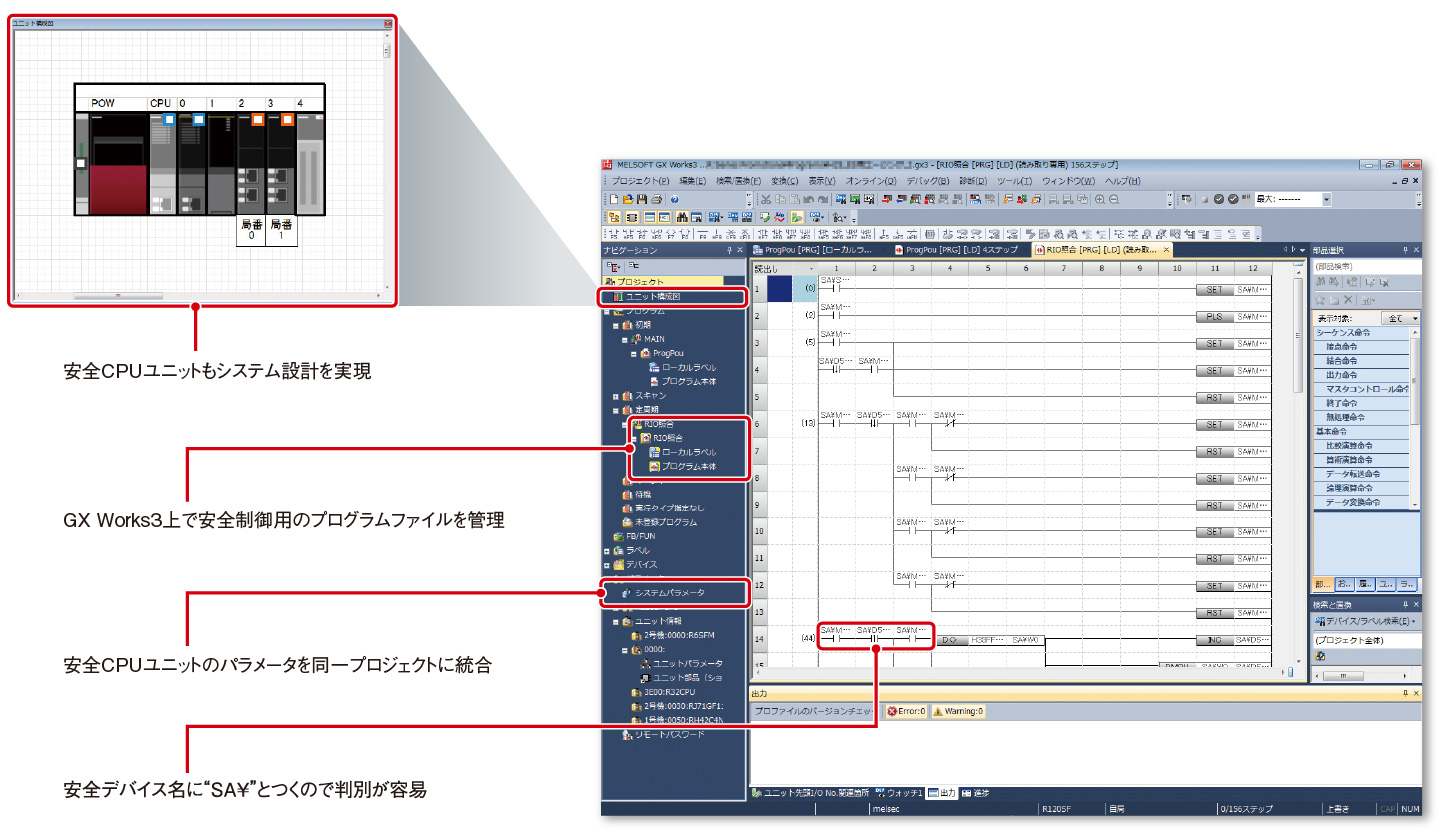Toggle the second highlighted docking window icon
Viewport: 1440px width, 840px height.
[632, 218]
